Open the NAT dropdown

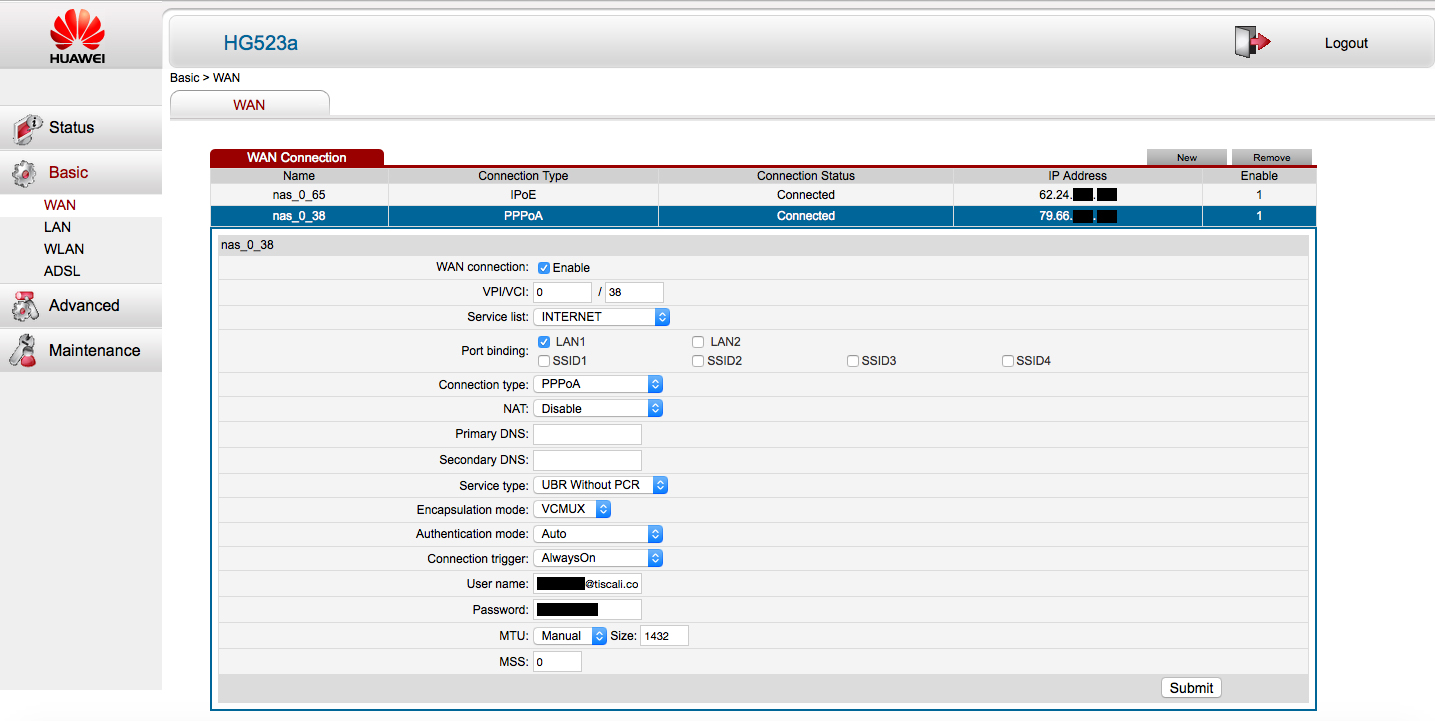coord(598,409)
